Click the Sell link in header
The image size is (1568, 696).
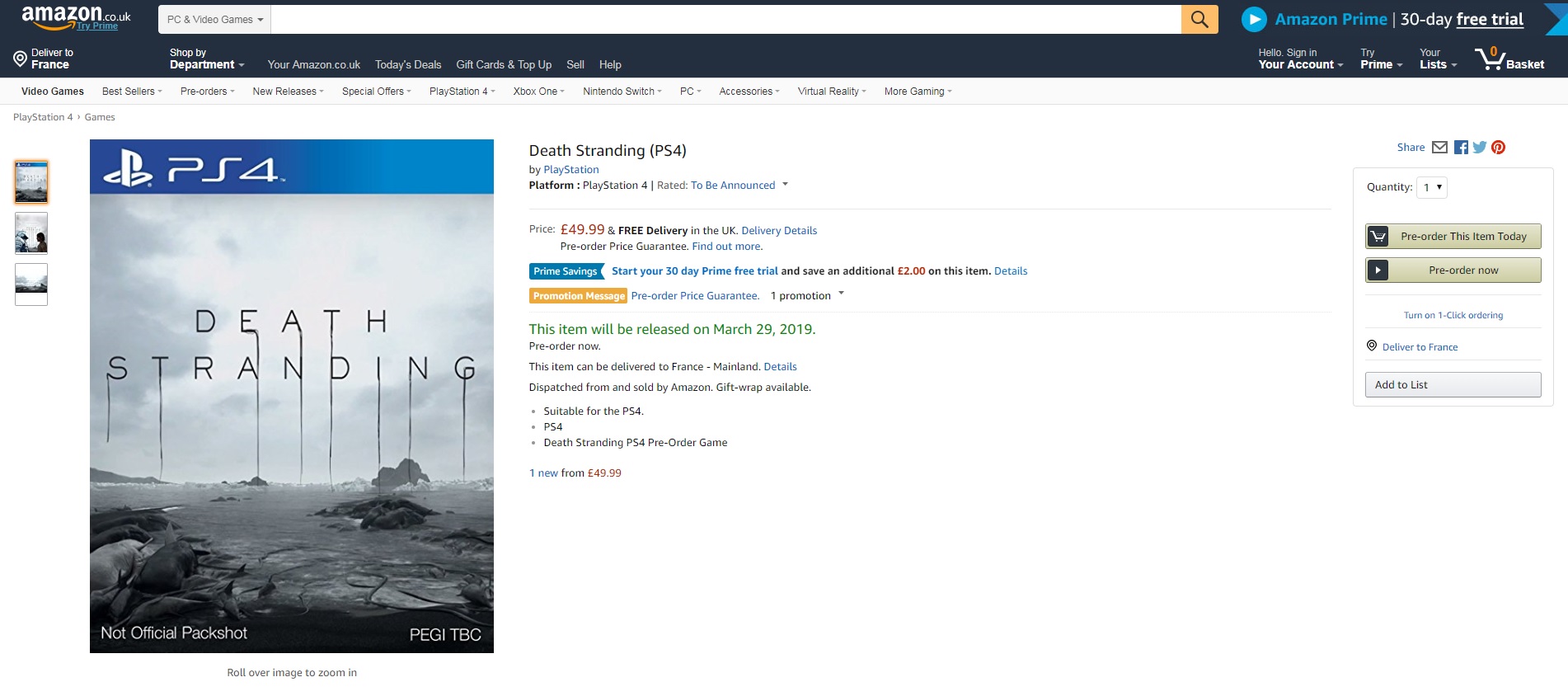[575, 64]
